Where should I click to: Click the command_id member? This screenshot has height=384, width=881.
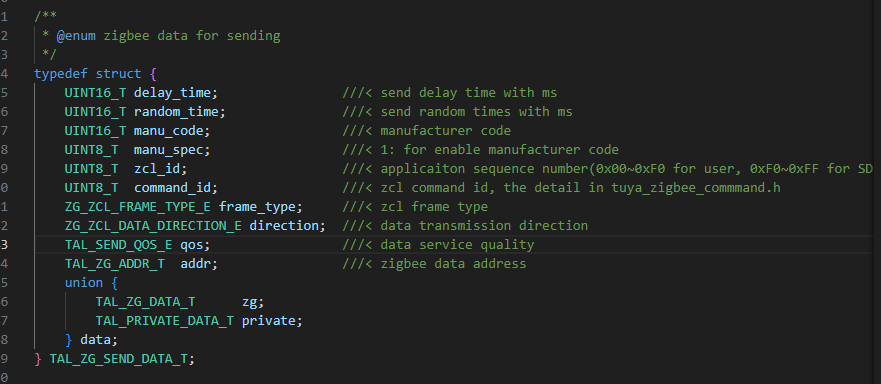click(x=171, y=188)
